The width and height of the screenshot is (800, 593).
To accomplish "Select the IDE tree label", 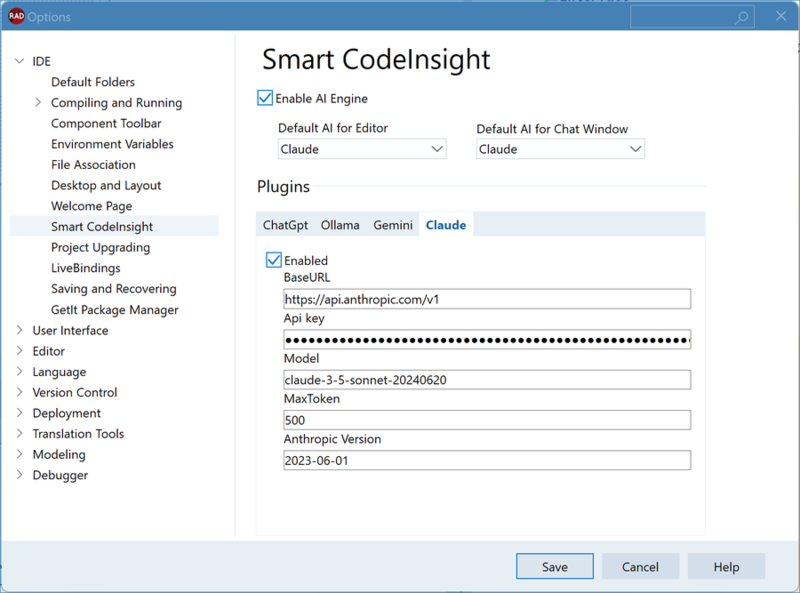I will click(x=41, y=61).
